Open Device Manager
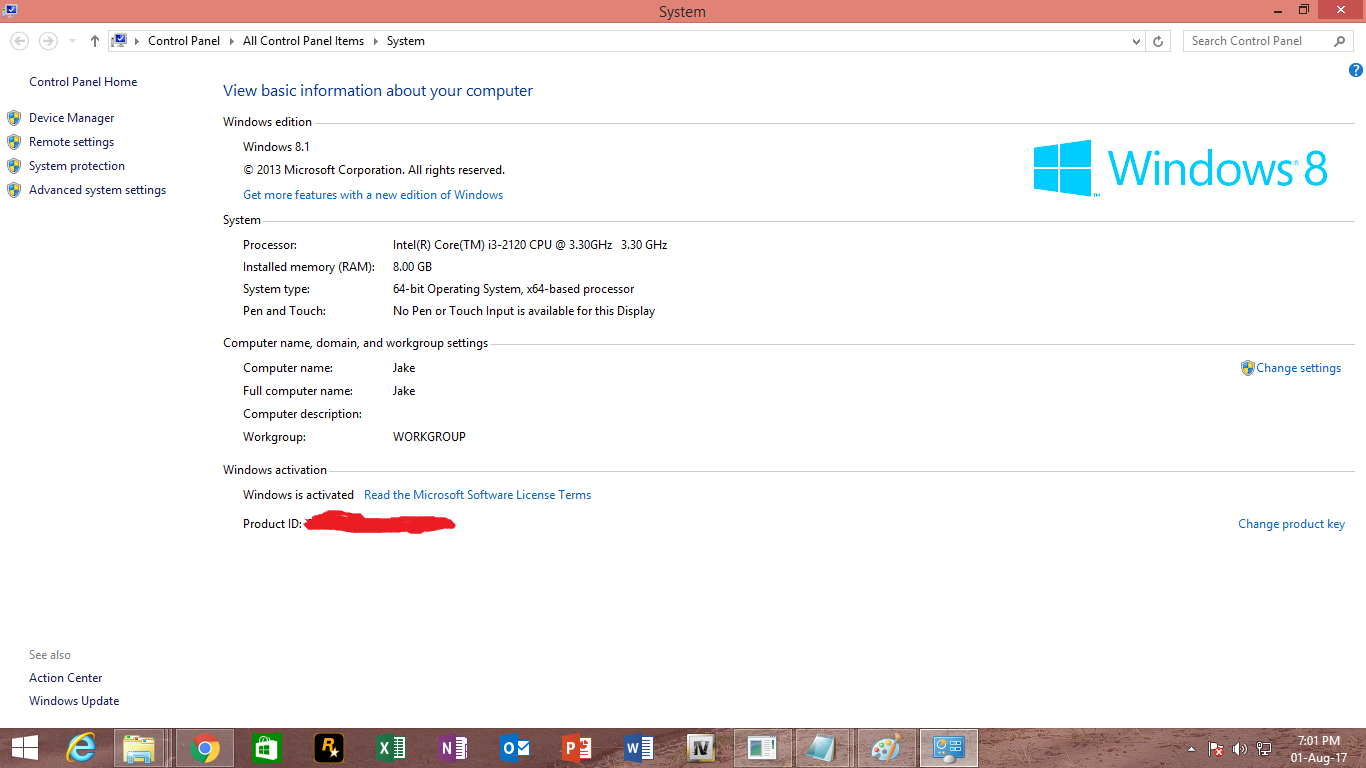1366x768 pixels. (72, 118)
